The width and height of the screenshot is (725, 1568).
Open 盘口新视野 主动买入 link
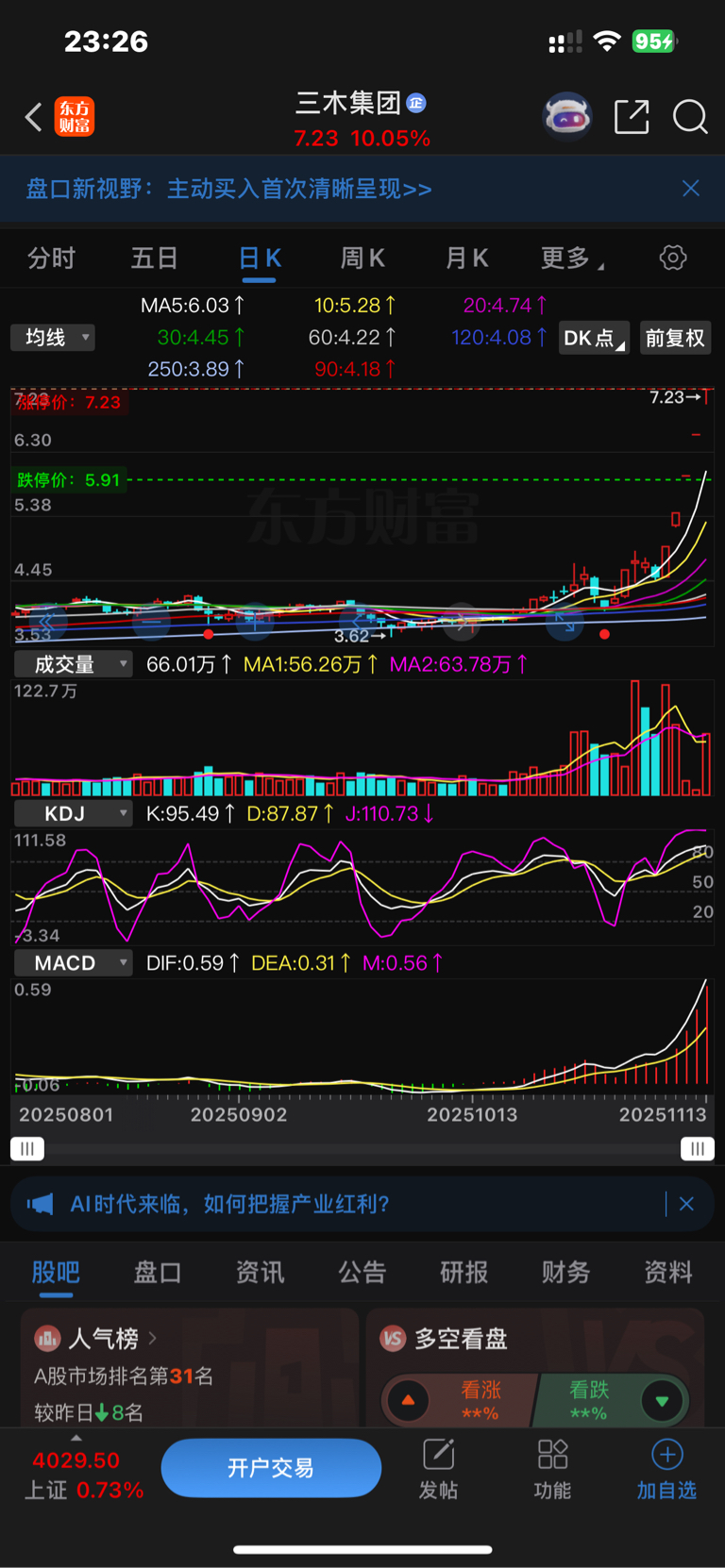pos(228,189)
